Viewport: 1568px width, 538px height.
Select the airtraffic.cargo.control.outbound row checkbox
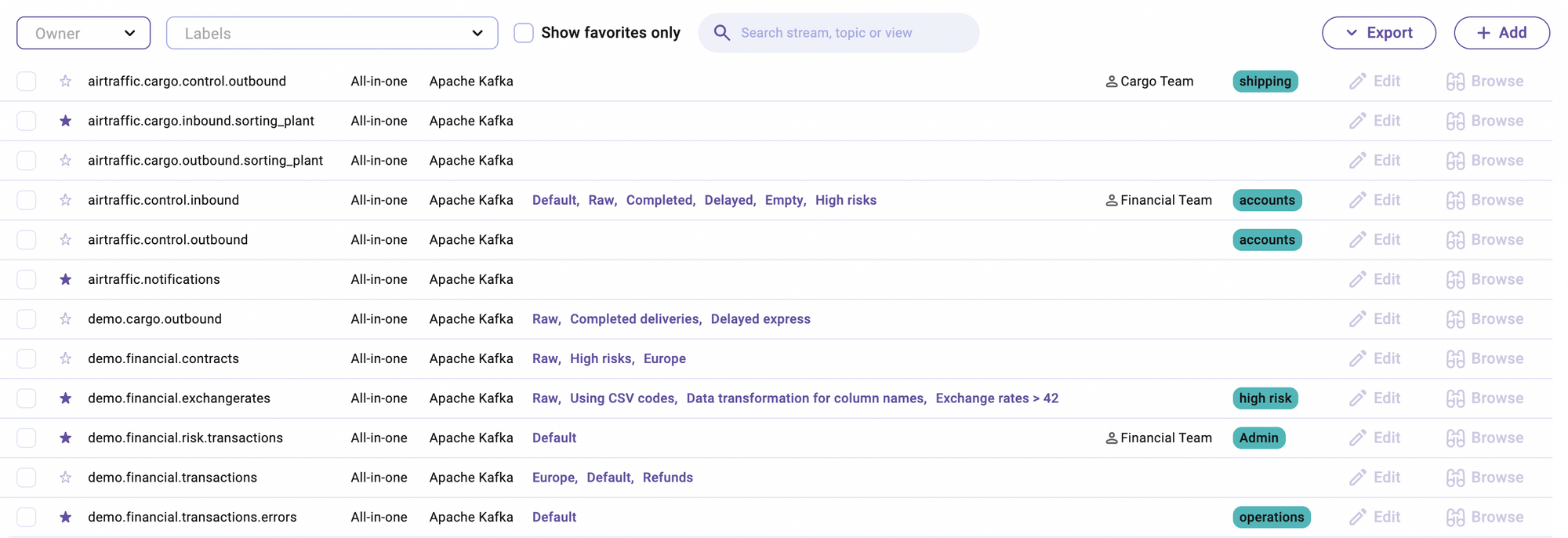[27, 82]
